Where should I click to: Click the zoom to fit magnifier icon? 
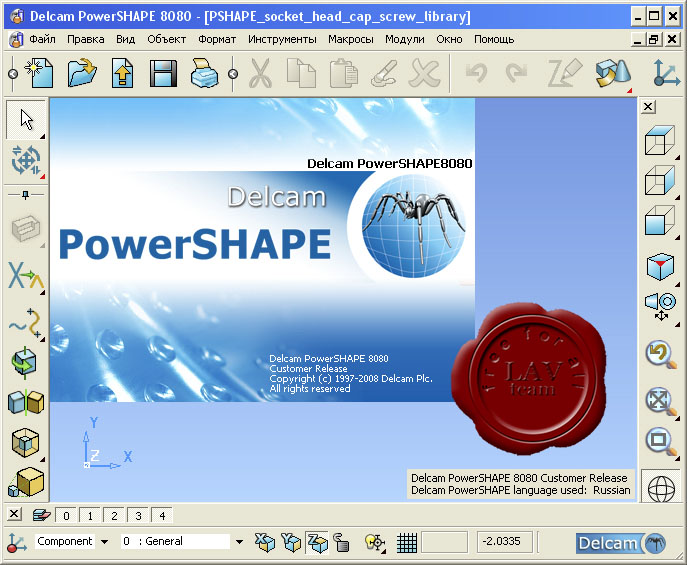661,401
